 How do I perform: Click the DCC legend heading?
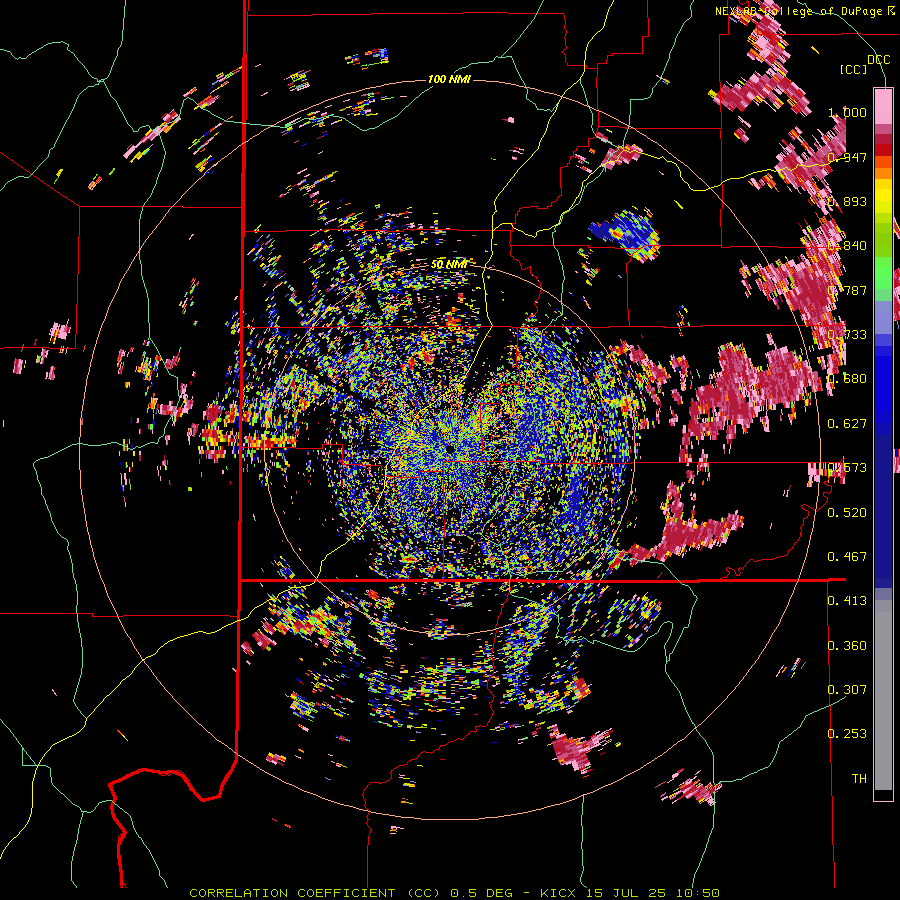point(879,60)
